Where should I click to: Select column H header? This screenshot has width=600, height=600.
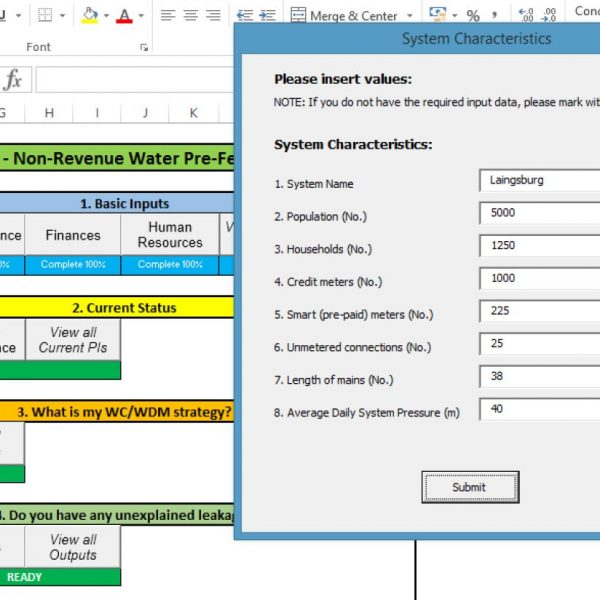click(49, 113)
